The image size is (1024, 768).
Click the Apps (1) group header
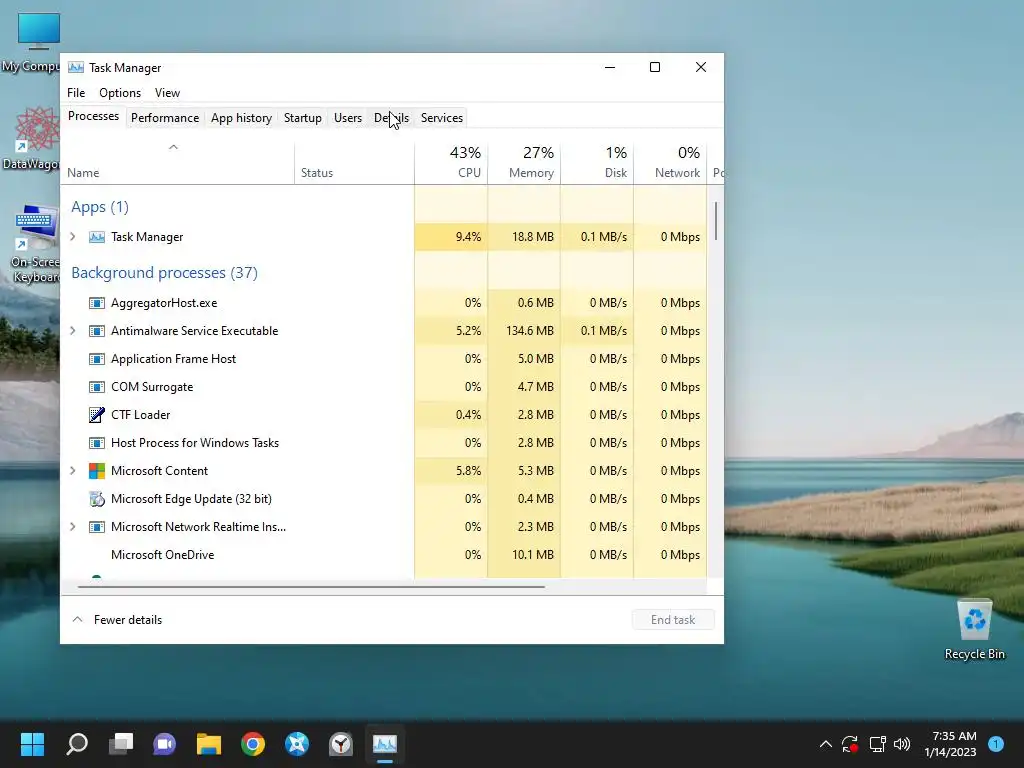coord(100,207)
